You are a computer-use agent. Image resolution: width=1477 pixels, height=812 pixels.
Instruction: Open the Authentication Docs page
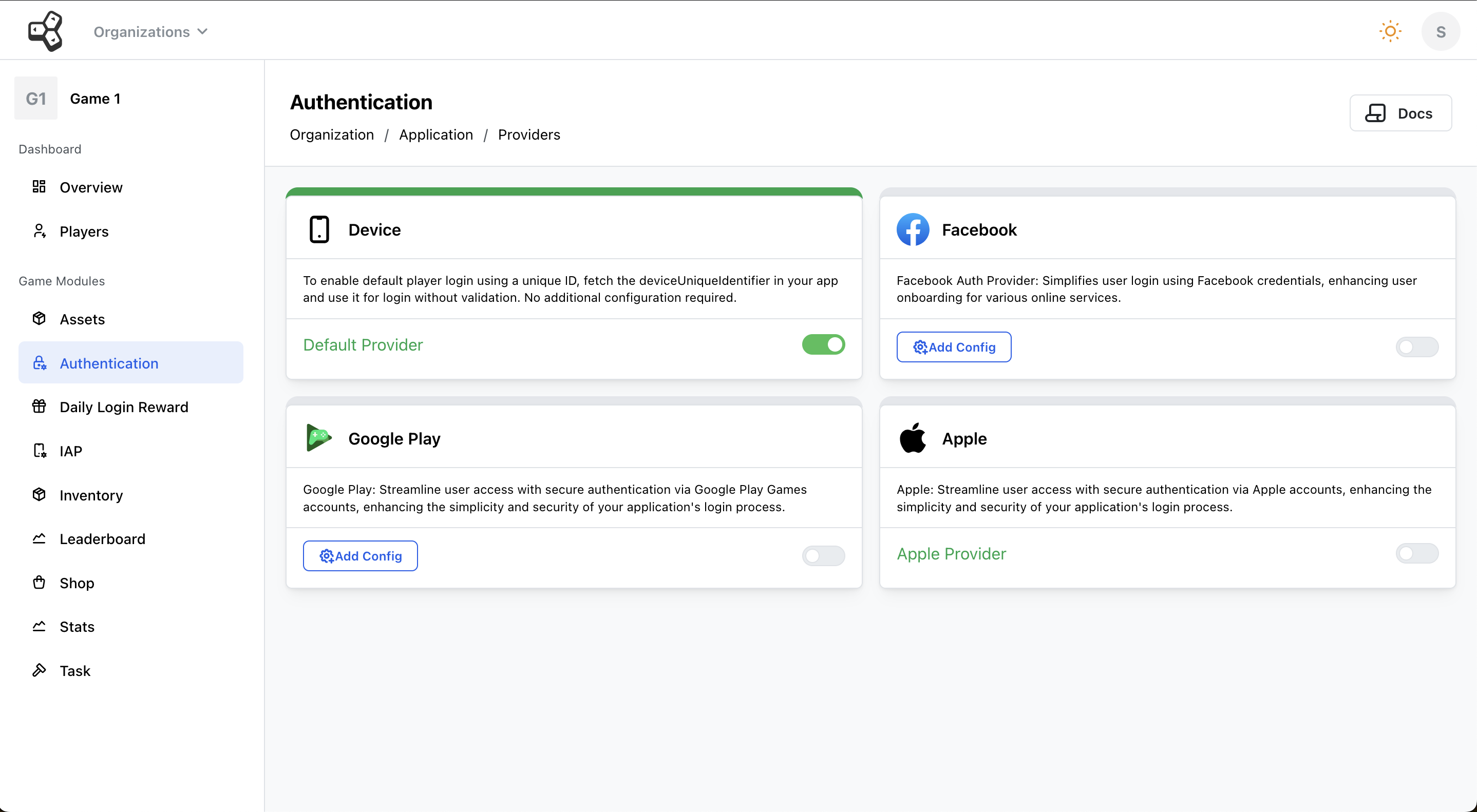(x=1401, y=113)
